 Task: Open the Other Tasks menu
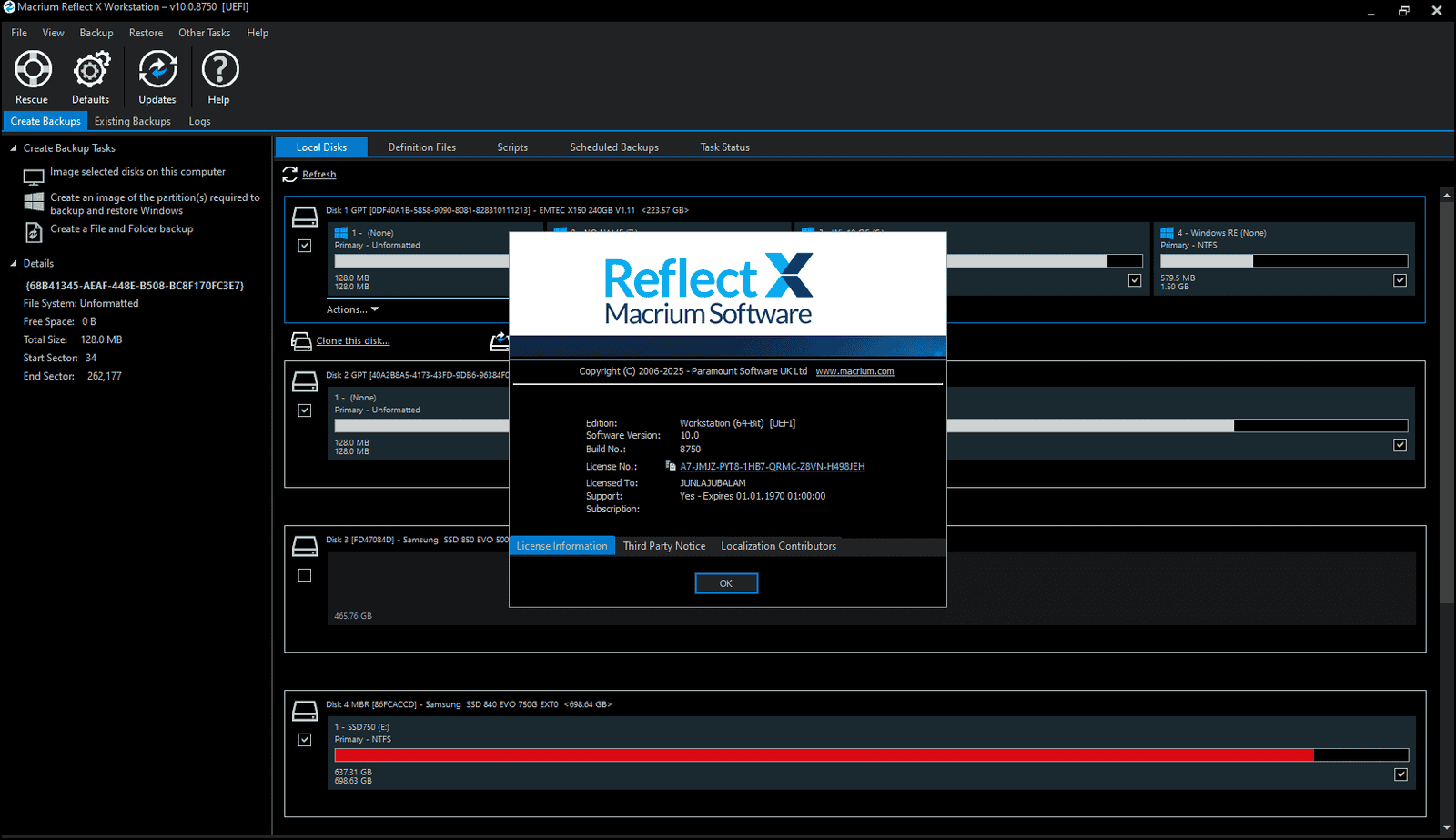(x=204, y=33)
